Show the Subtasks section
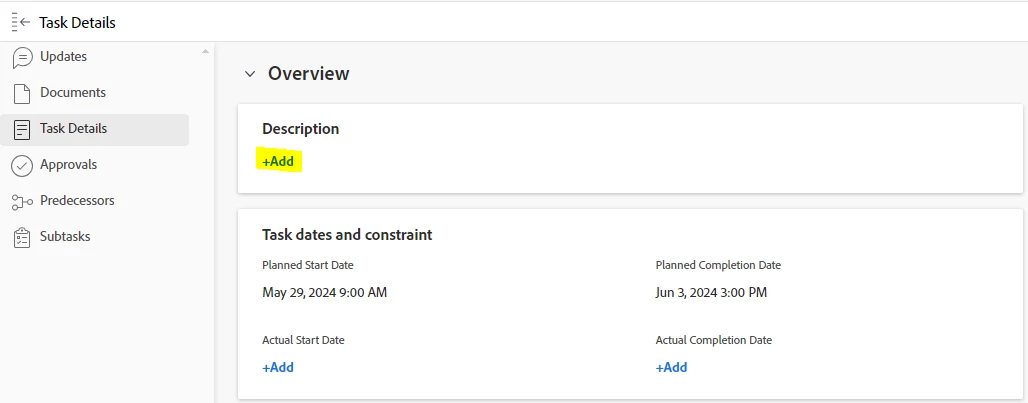 [65, 237]
